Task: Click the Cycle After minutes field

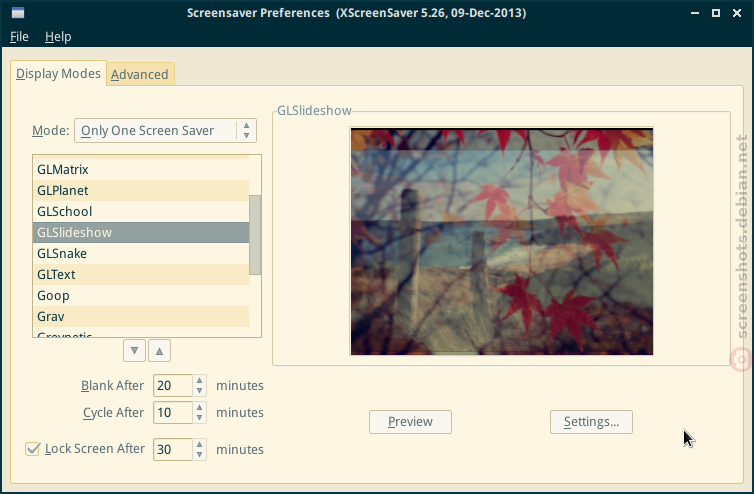Action: tap(173, 413)
